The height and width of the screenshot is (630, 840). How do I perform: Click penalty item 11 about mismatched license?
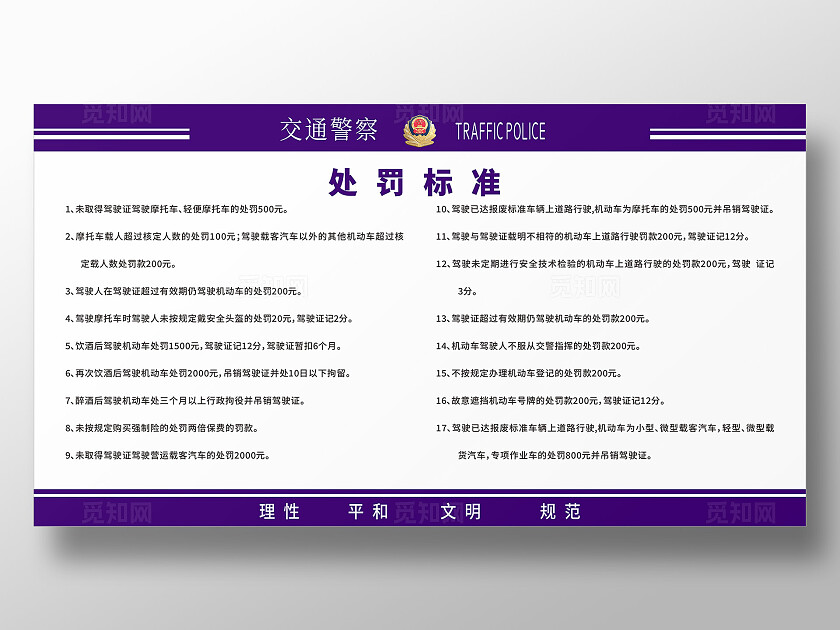[x=592, y=237]
